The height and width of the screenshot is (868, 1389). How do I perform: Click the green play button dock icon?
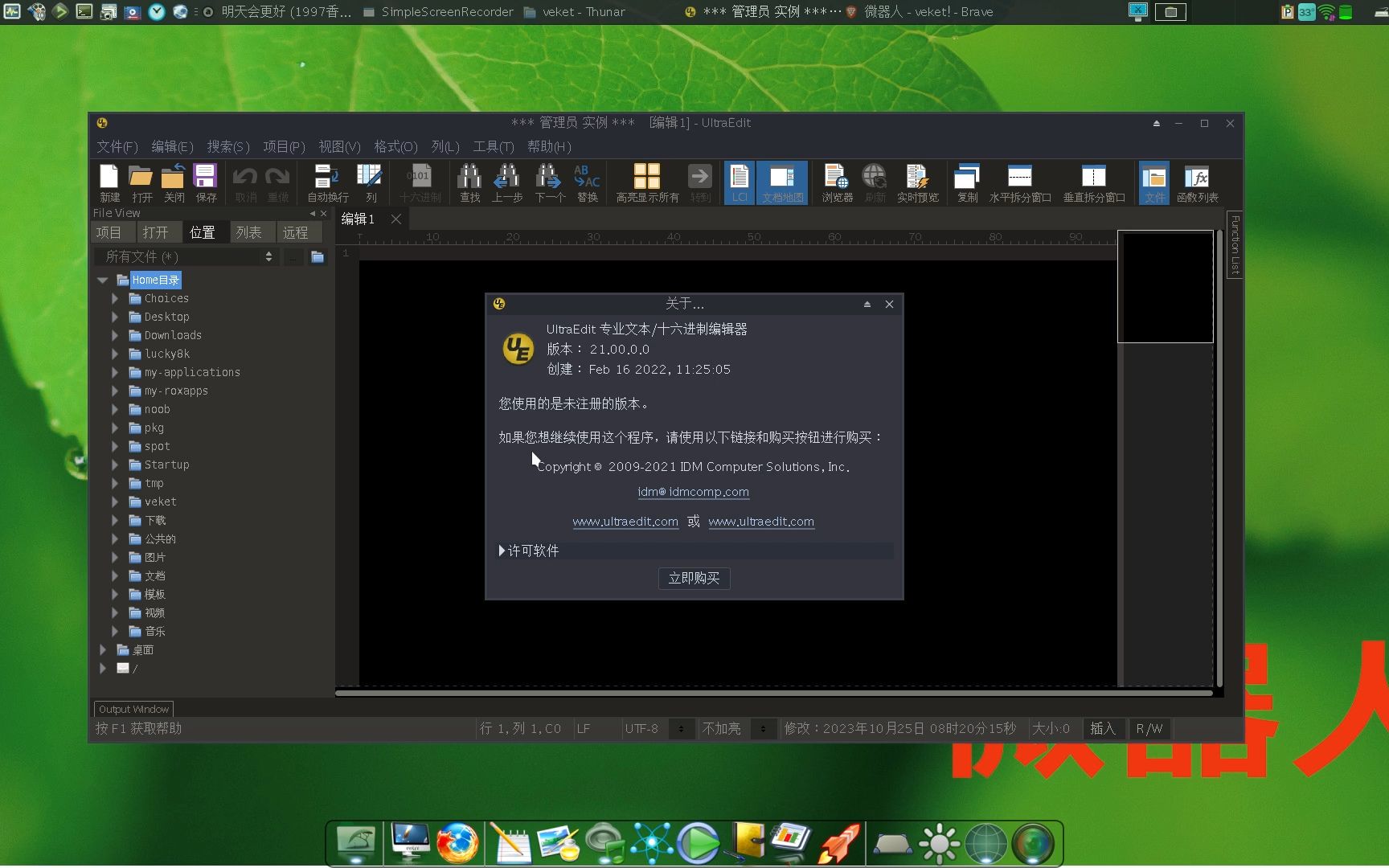pyautogui.click(x=698, y=843)
